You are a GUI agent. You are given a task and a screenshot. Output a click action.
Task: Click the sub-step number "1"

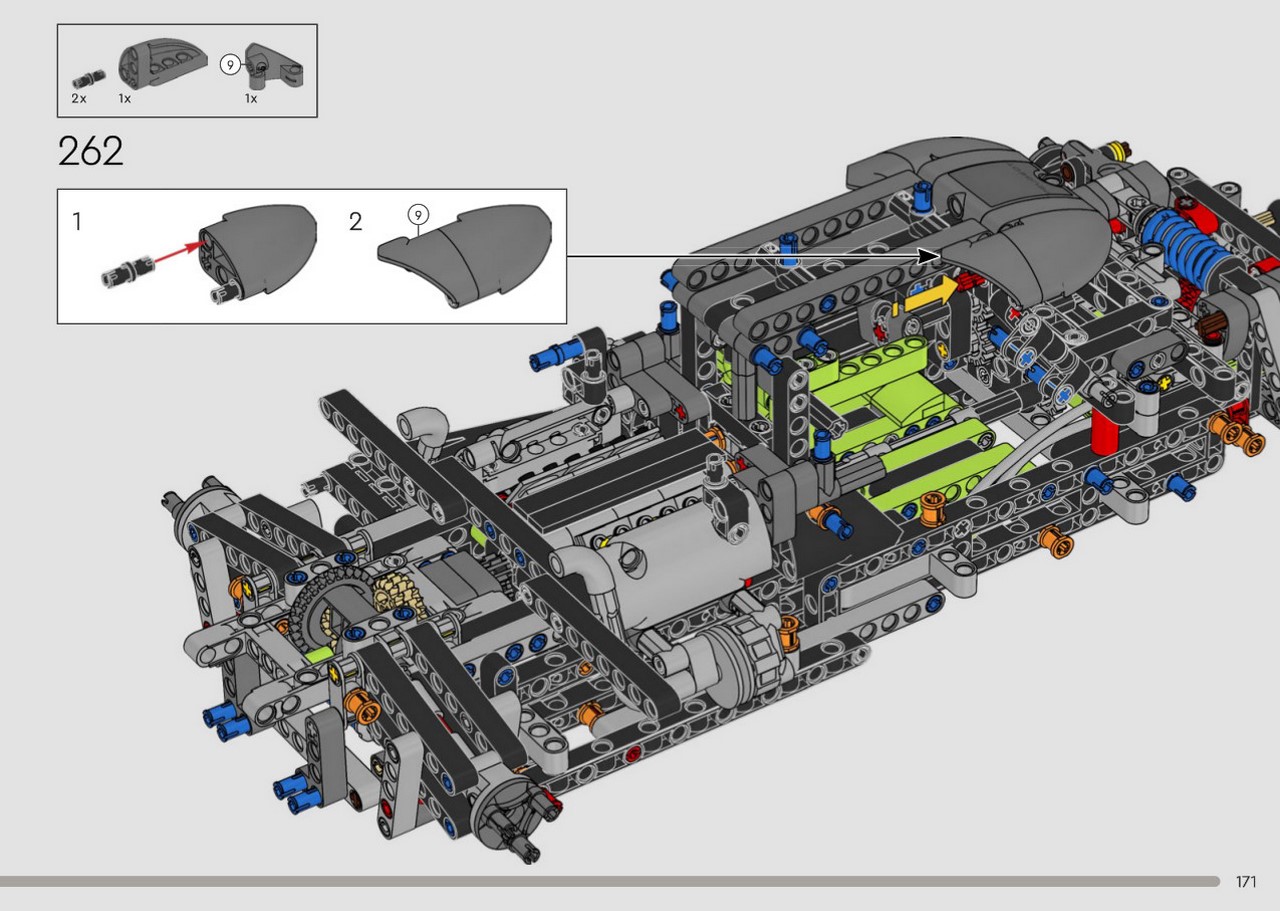pyautogui.click(x=77, y=222)
